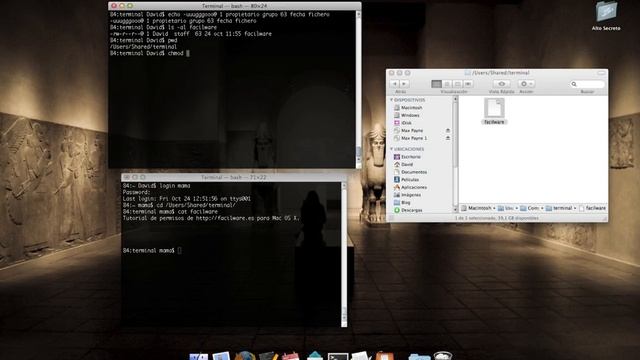Toggle the Finder toolbar pill button

pos(601,73)
